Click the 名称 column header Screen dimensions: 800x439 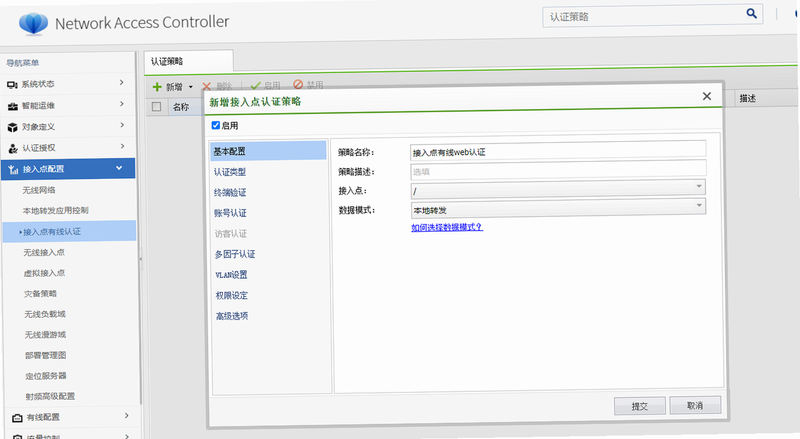[x=181, y=107]
